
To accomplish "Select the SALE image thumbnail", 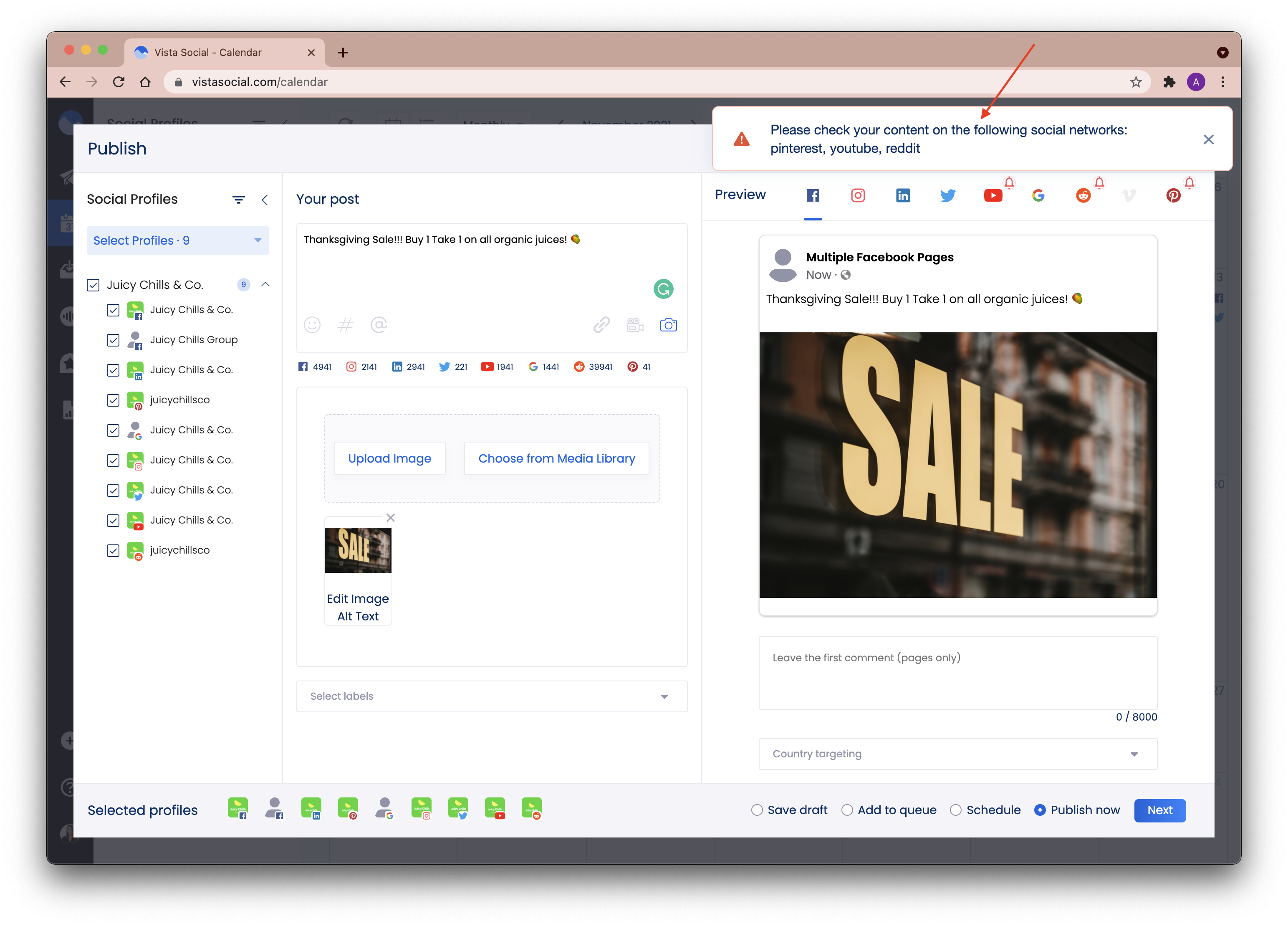I will click(358, 550).
